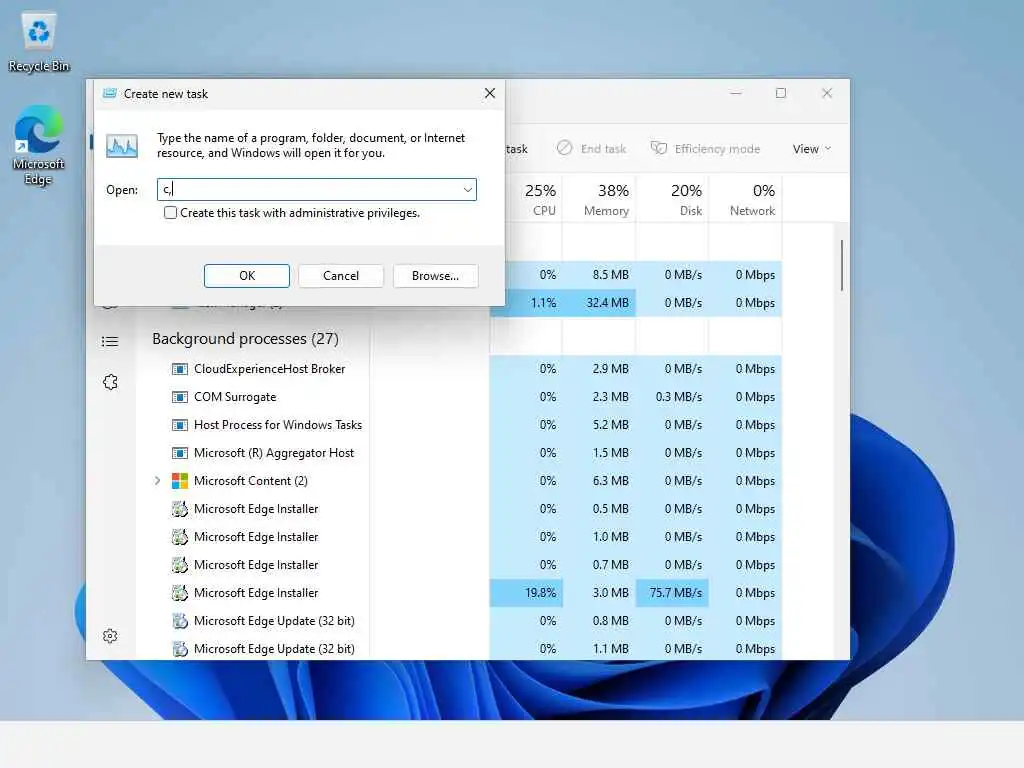The width and height of the screenshot is (1024, 768).
Task: Click the icon of Edge Installer using 0.5 MB
Action: click(x=180, y=509)
